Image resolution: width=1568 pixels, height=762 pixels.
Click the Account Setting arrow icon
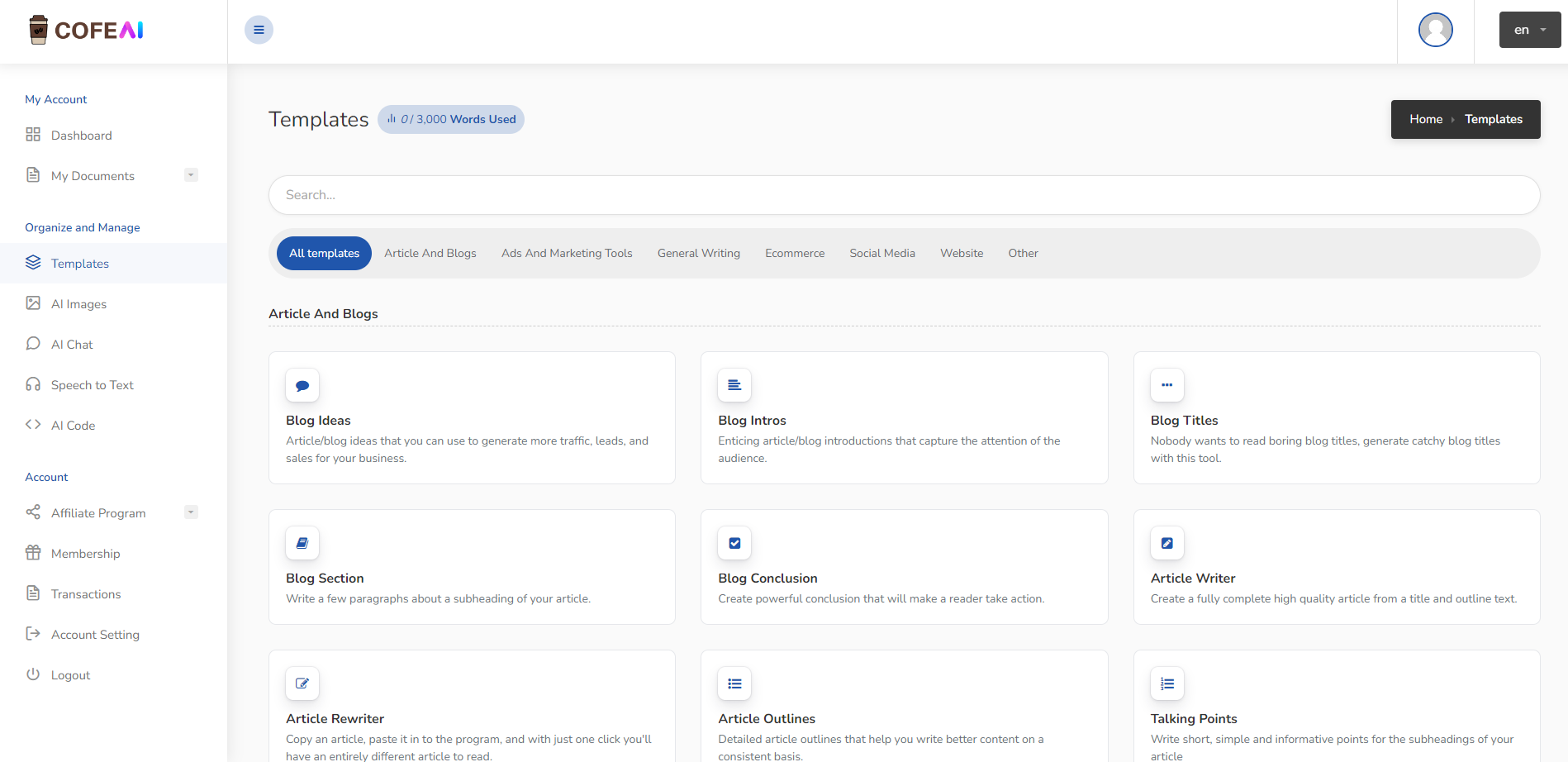coord(33,634)
